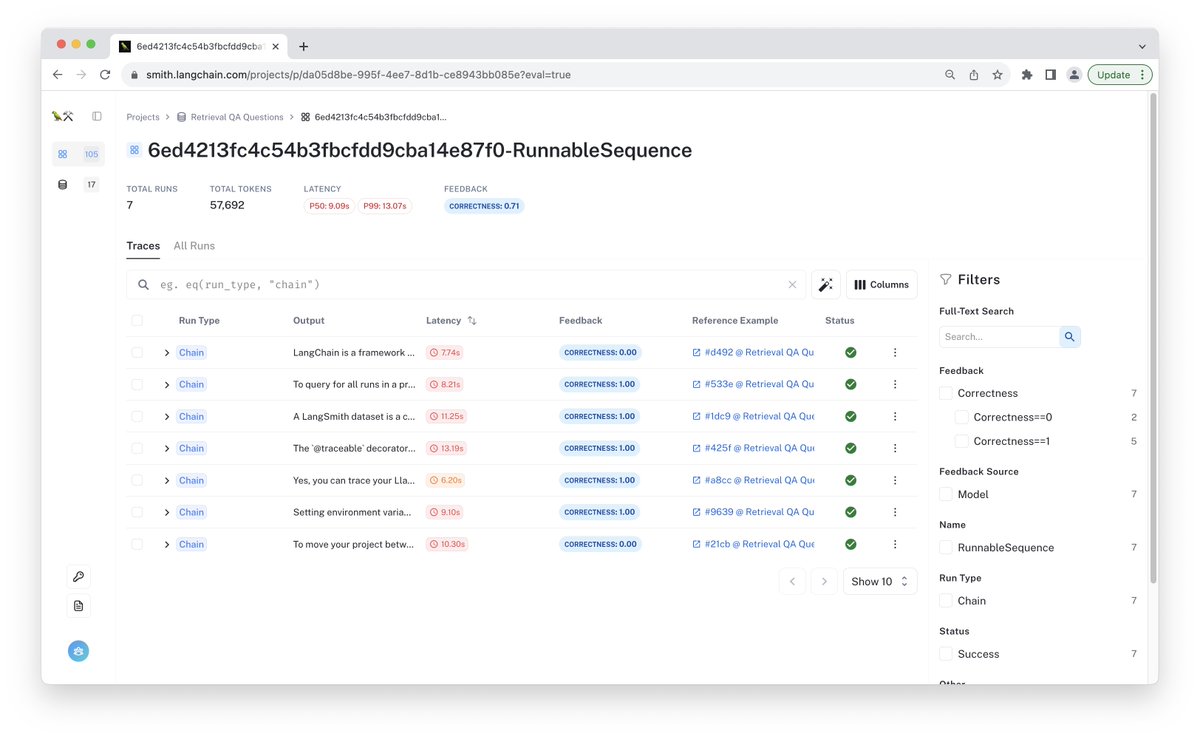Check the Correctness==1 filter

point(962,442)
